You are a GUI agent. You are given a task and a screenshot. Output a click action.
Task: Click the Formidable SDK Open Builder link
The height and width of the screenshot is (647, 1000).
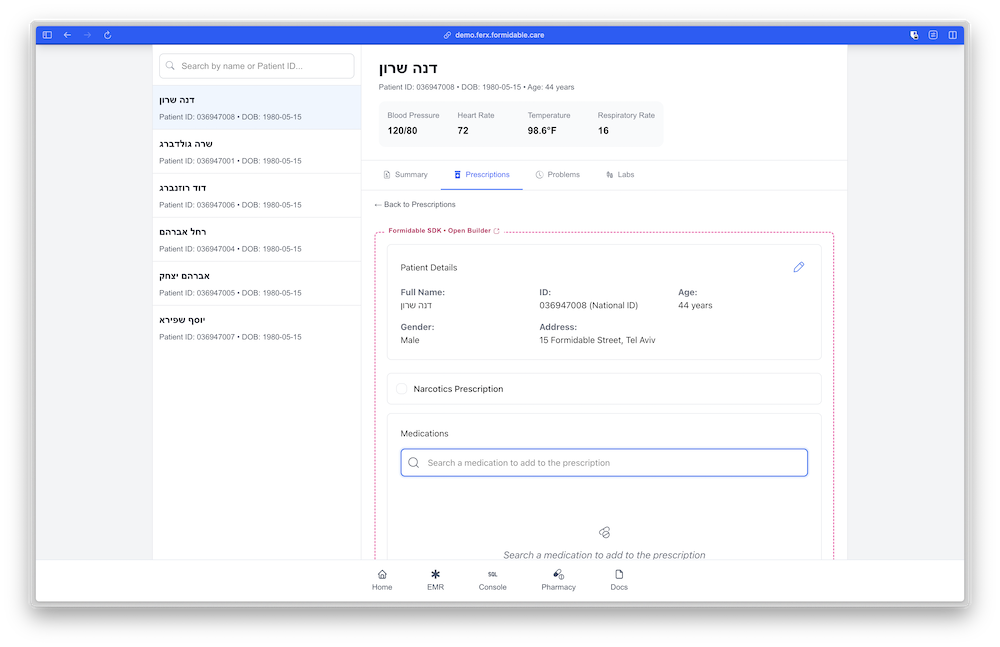[x=440, y=230]
